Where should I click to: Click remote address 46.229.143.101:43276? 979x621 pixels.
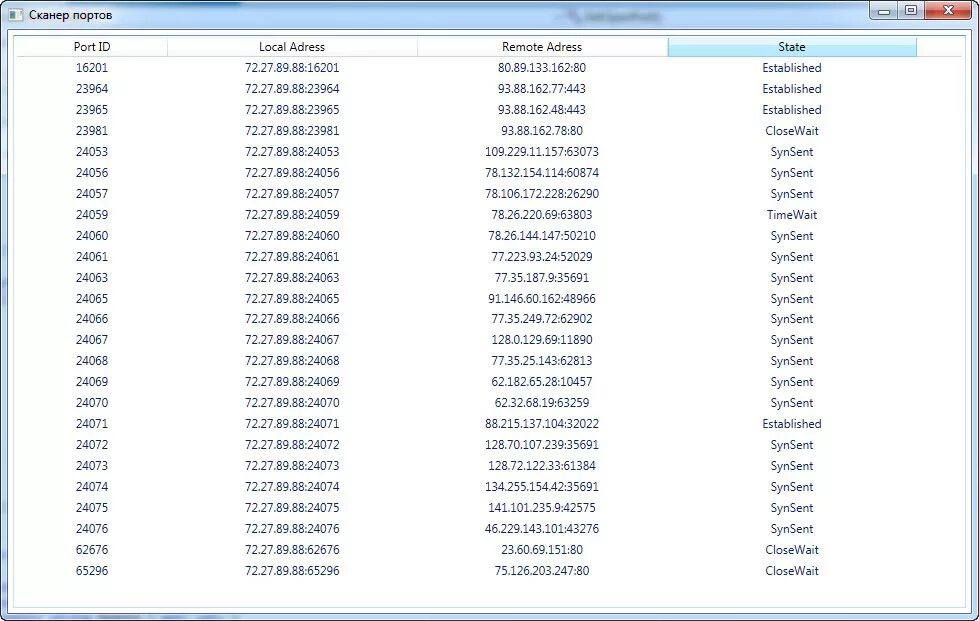pyautogui.click(x=542, y=529)
